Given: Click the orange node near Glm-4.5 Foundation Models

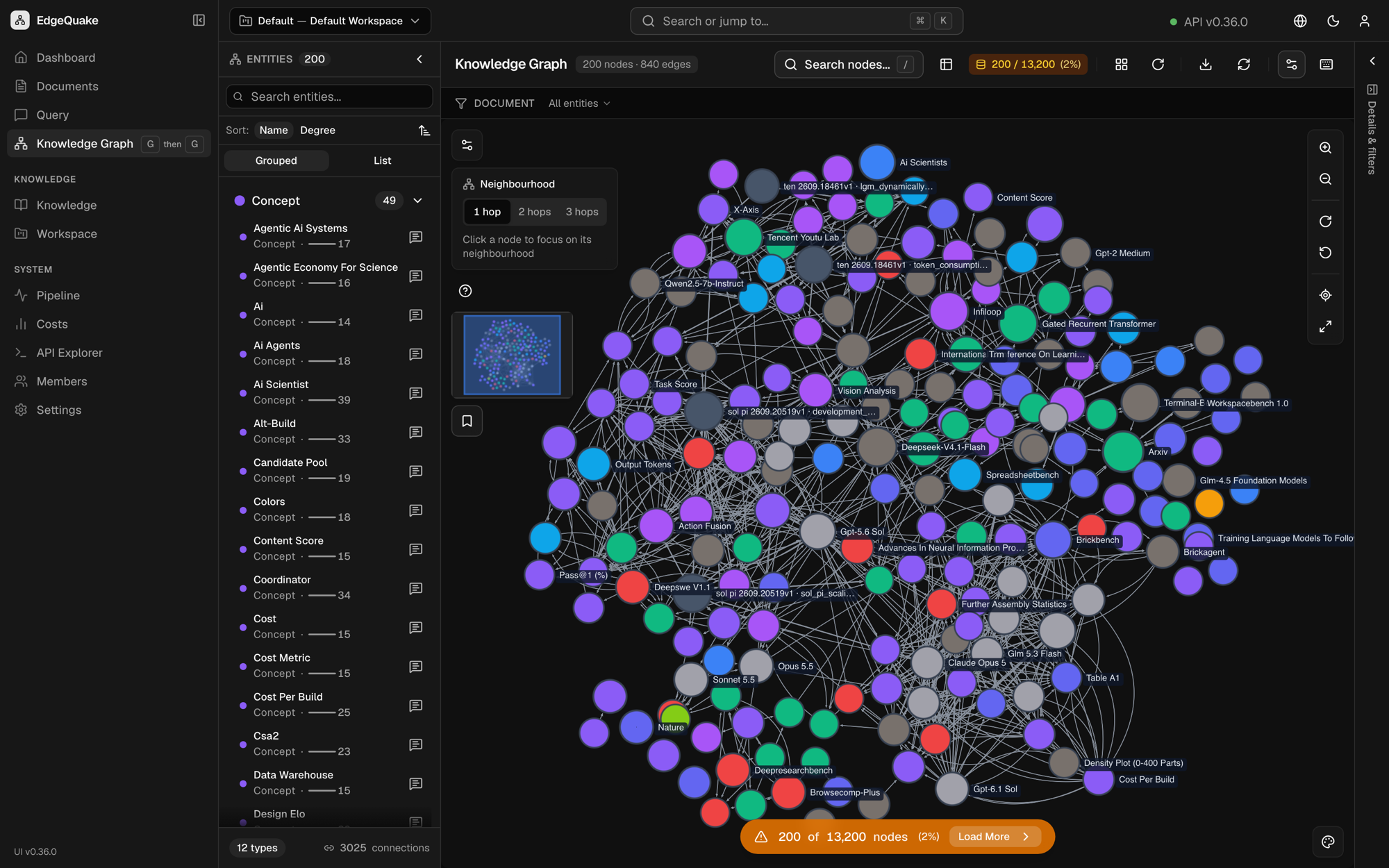Looking at the screenshot, I should point(1209,503).
